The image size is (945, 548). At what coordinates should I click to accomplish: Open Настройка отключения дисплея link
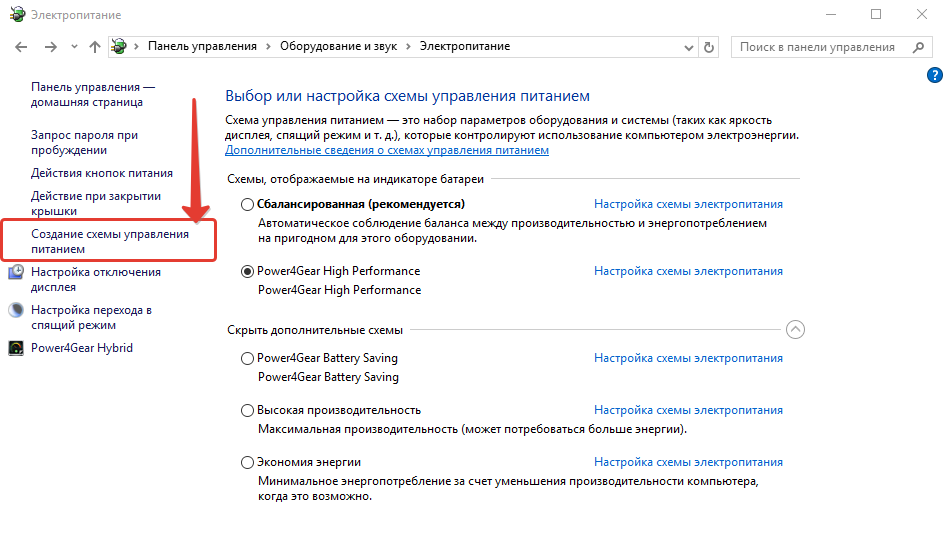(96, 279)
